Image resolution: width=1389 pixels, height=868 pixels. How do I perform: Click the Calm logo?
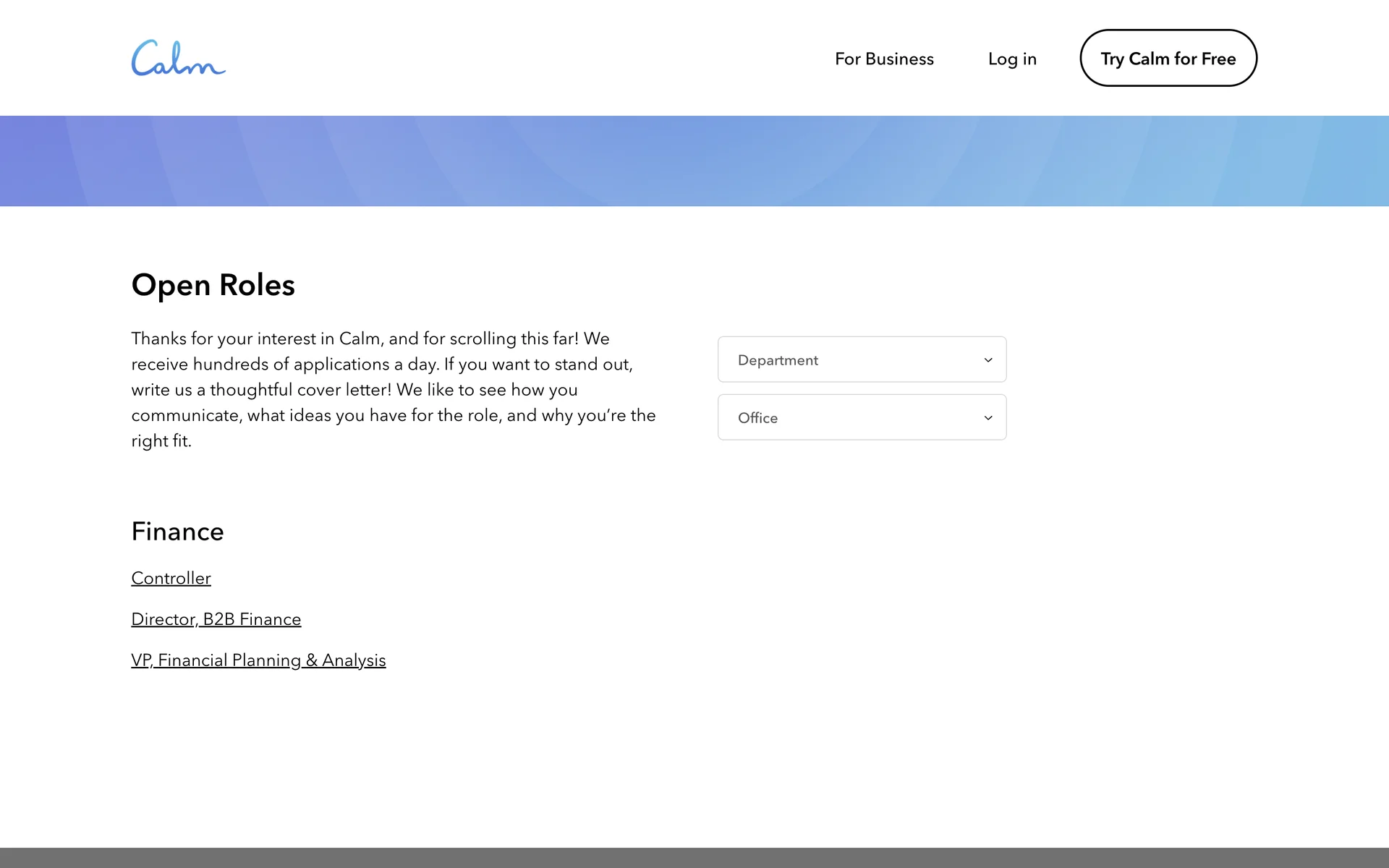pos(178,59)
